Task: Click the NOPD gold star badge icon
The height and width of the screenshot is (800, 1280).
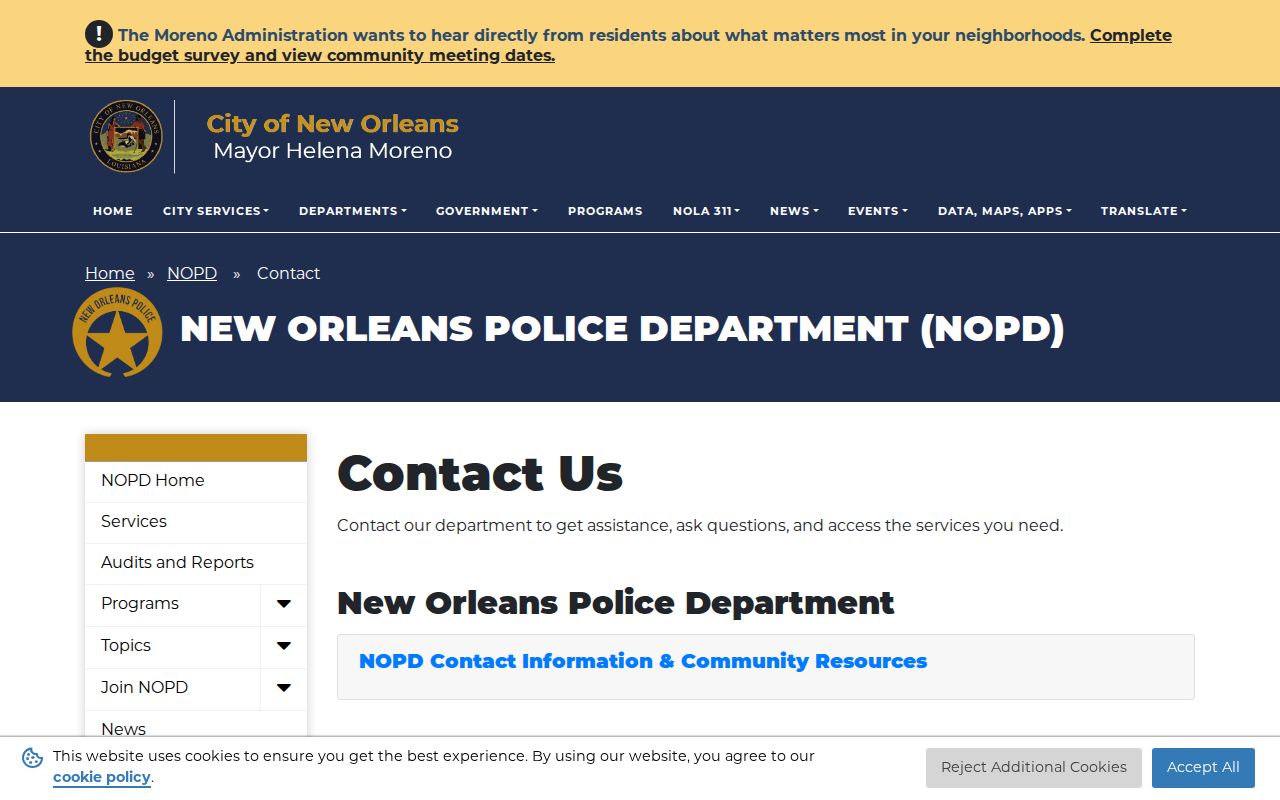Action: 117,332
